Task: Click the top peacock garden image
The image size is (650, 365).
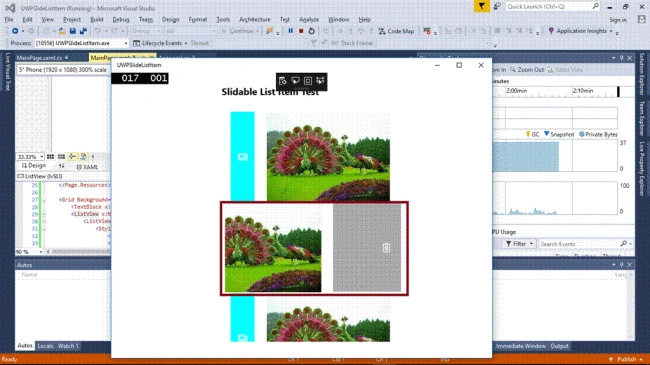Action: [328, 157]
